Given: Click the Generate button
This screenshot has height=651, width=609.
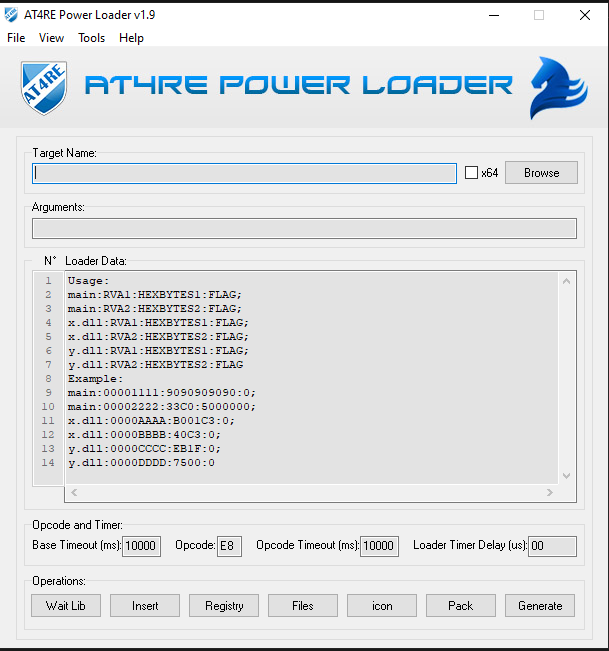Looking at the screenshot, I should point(540,605).
